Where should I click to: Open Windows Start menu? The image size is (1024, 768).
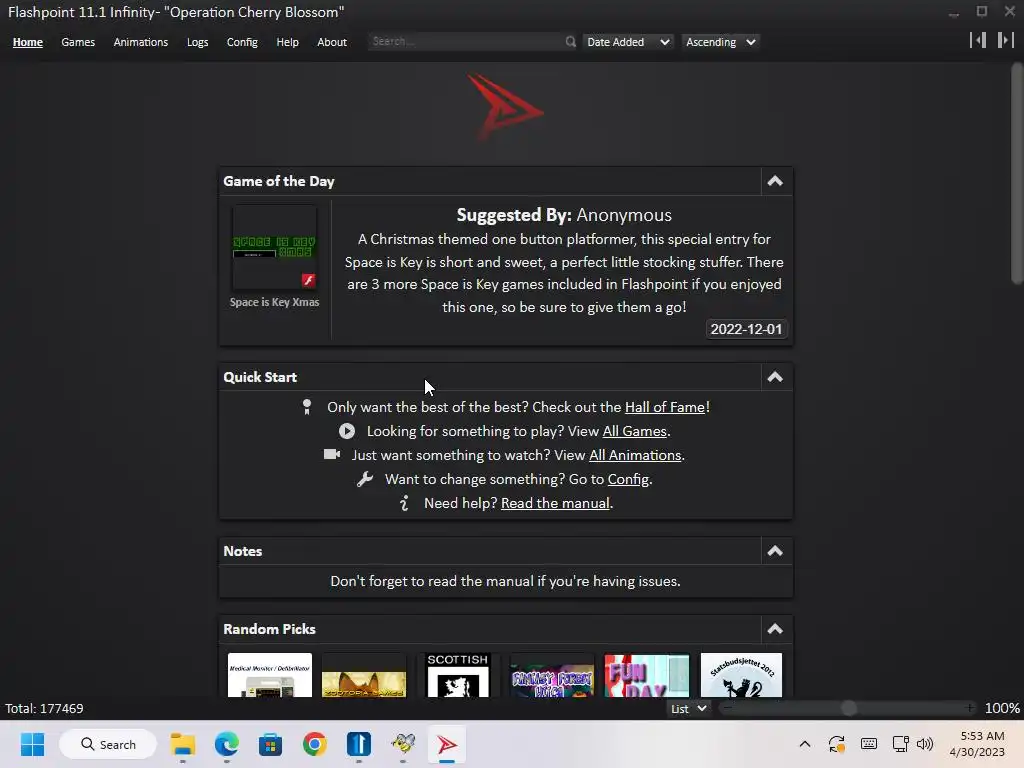click(32, 744)
